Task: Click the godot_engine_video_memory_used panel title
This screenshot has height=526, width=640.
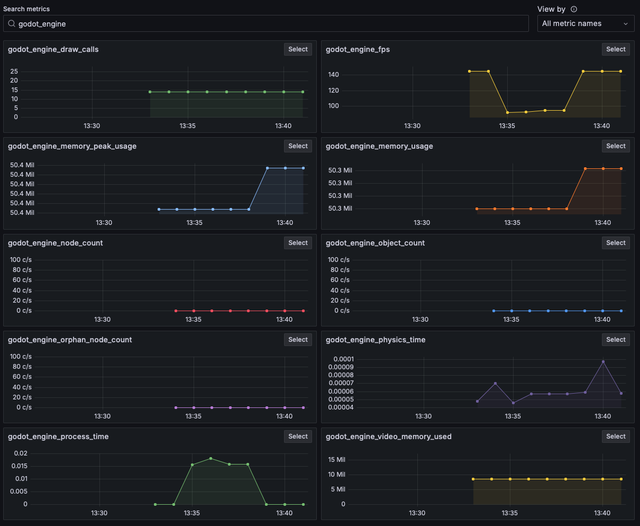Action: (x=389, y=437)
